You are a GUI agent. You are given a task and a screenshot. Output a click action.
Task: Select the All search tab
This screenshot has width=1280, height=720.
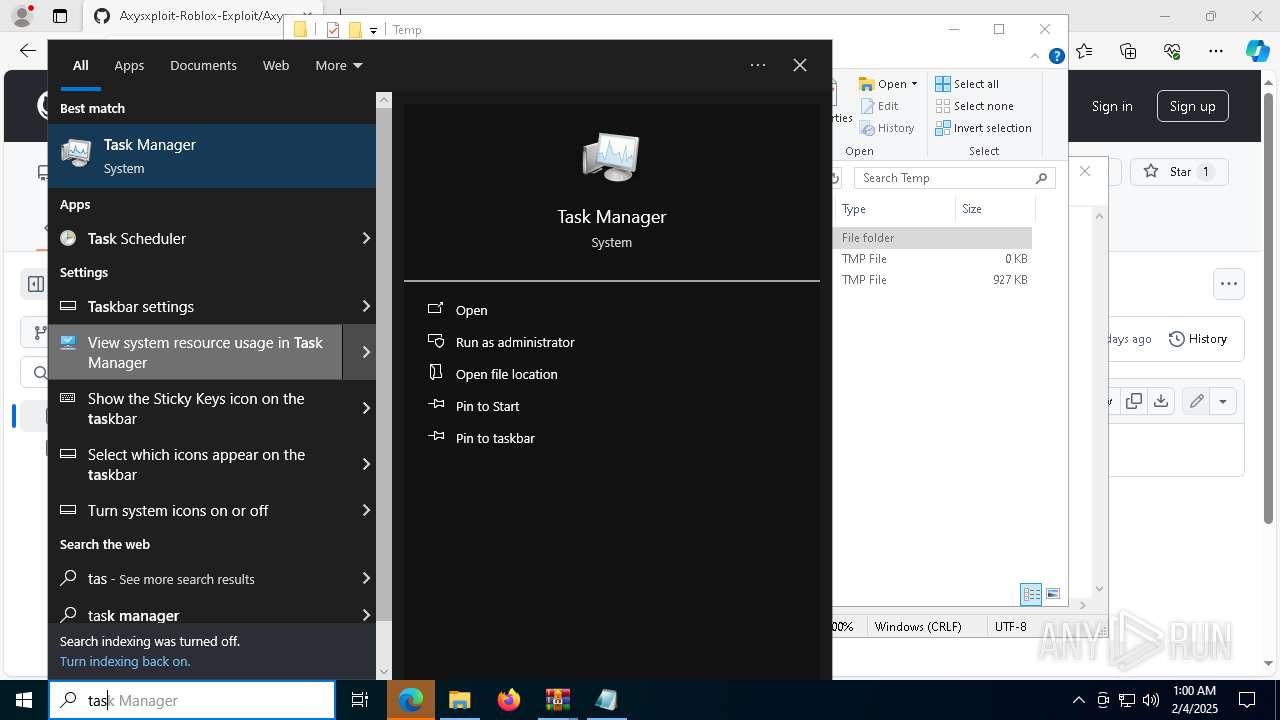tap(81, 65)
